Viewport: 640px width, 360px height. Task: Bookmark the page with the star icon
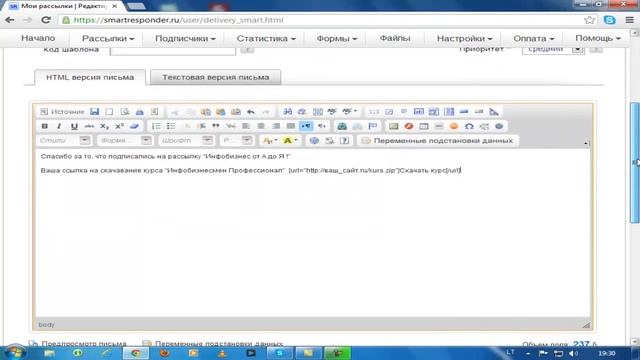point(589,20)
